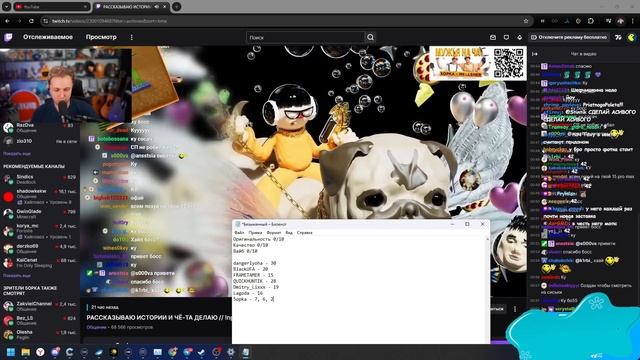Open the shadowkekw recommended channel
This screenshot has height=360, width=640.
[x=40, y=196]
